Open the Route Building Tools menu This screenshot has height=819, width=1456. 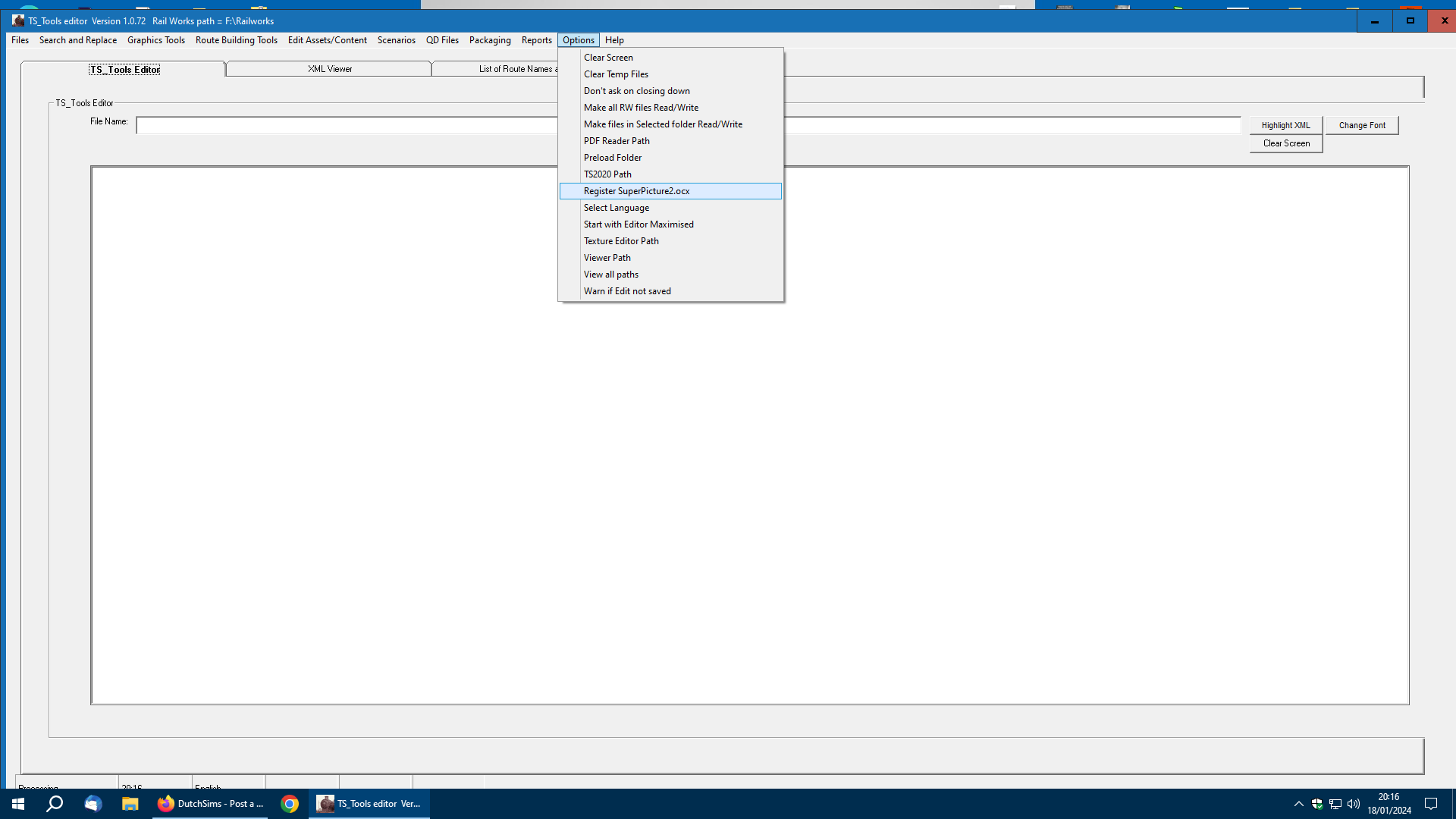click(237, 40)
